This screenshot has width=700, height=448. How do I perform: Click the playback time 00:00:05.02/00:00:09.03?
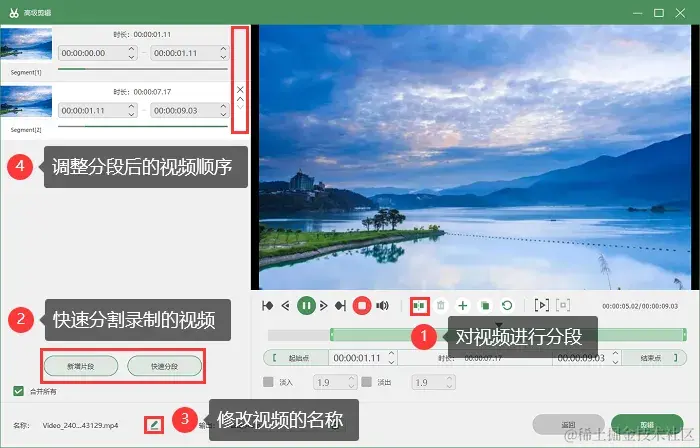pyautogui.click(x=640, y=306)
